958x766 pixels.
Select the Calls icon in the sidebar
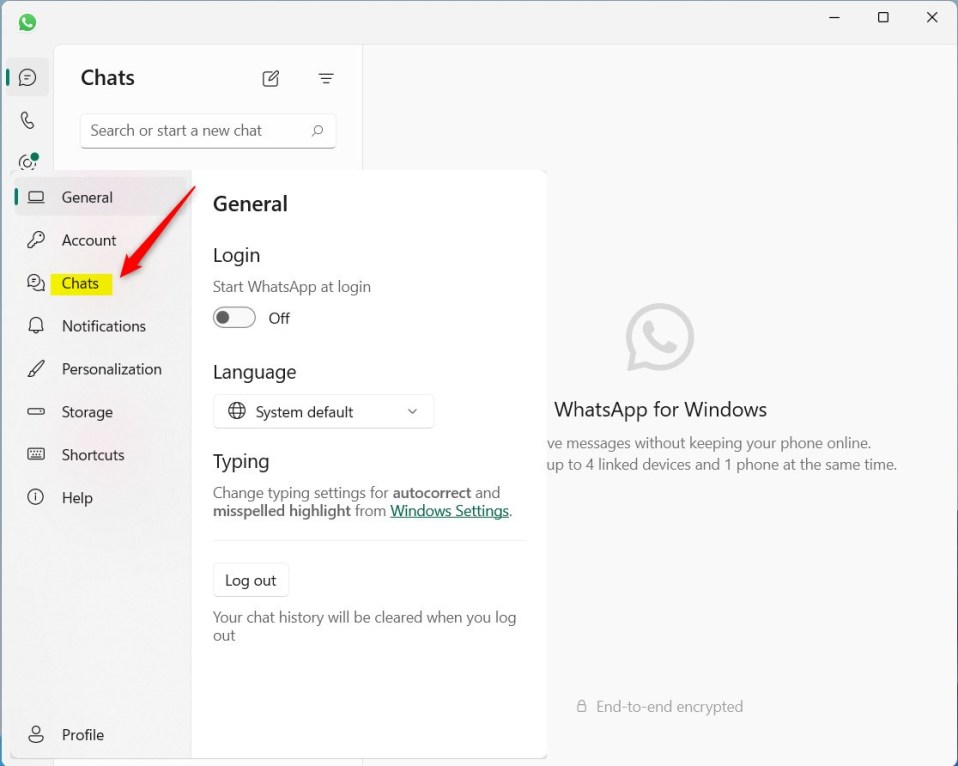coord(27,119)
